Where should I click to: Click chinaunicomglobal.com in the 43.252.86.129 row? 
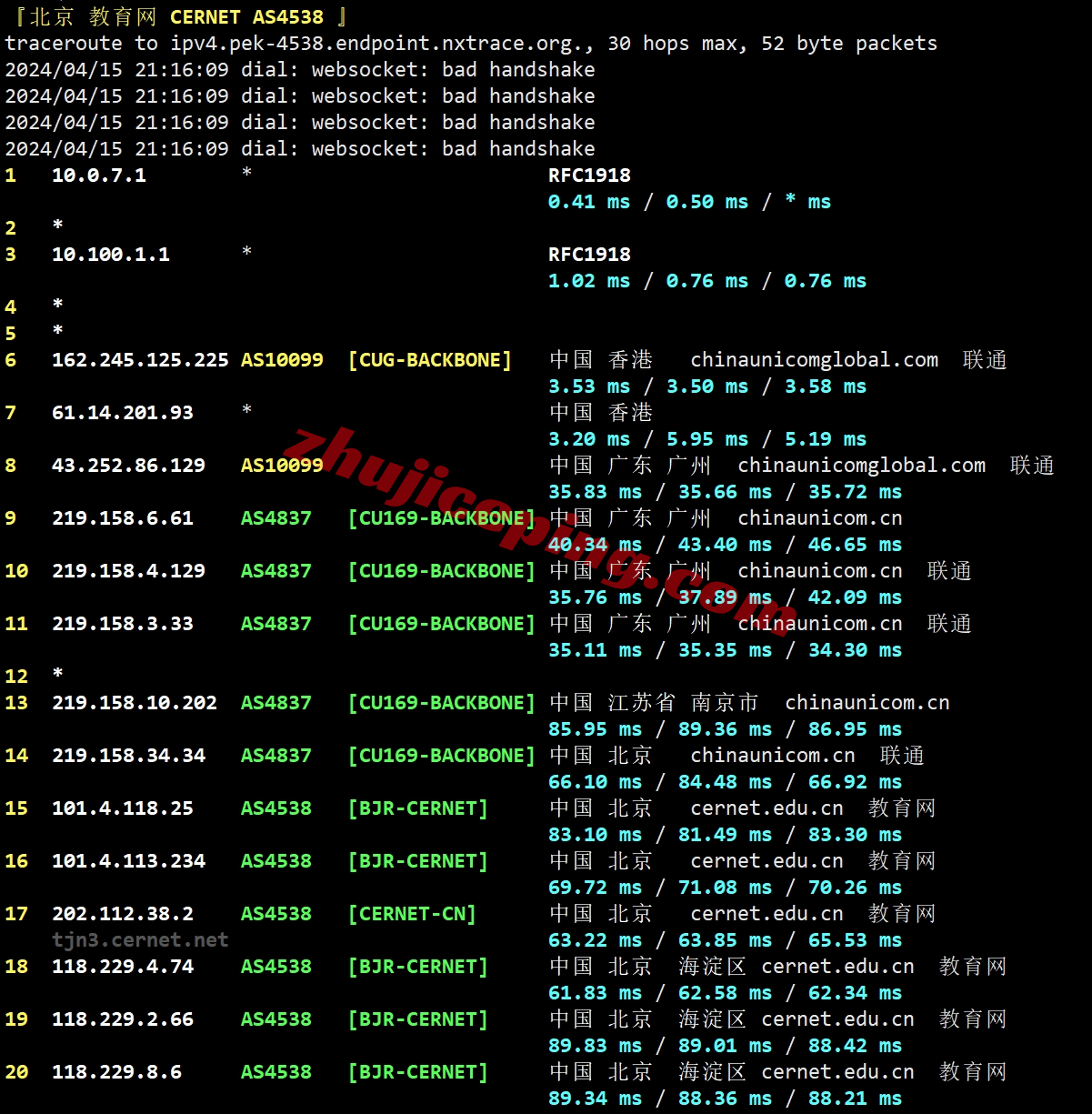(x=862, y=466)
